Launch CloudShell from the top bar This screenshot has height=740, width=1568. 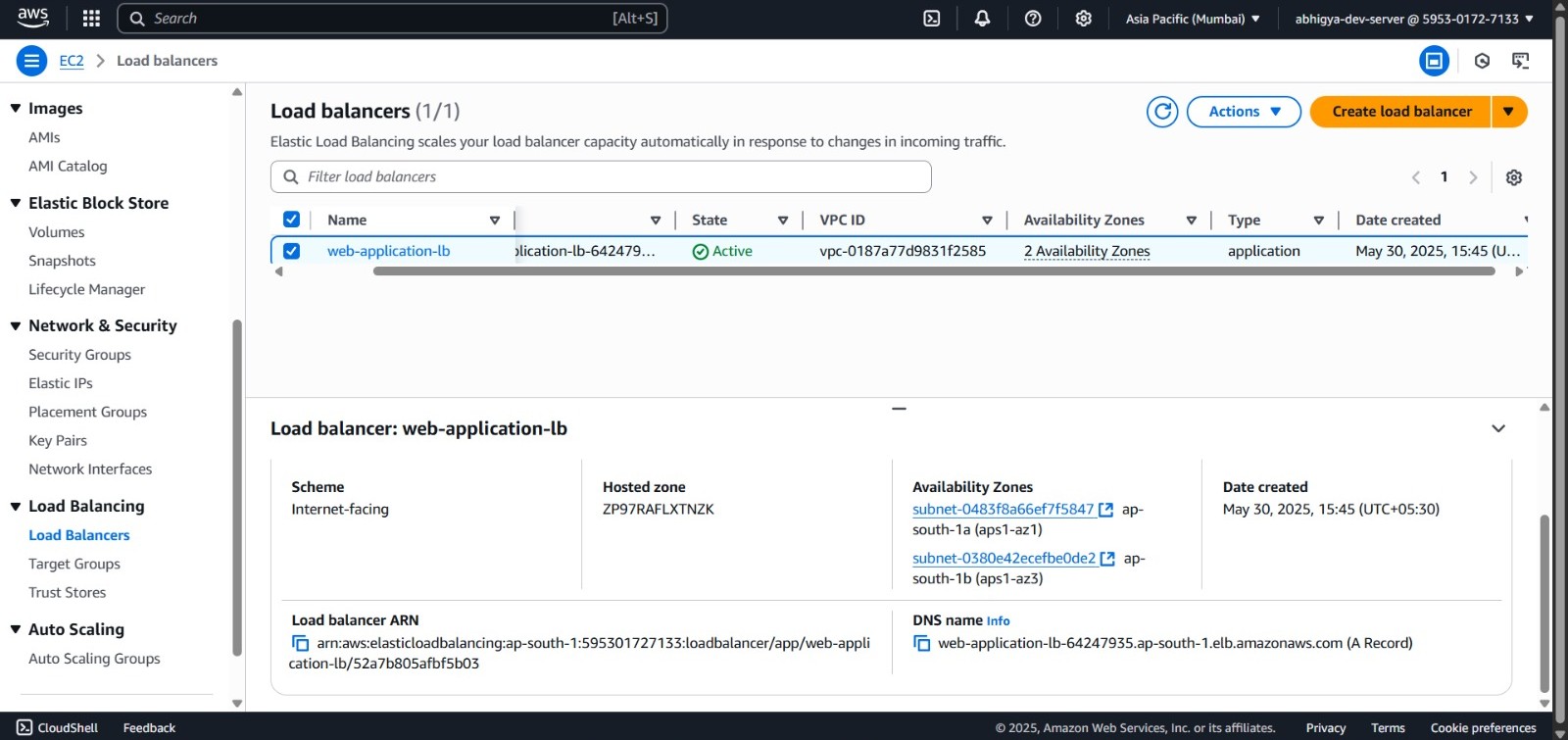pos(932,19)
